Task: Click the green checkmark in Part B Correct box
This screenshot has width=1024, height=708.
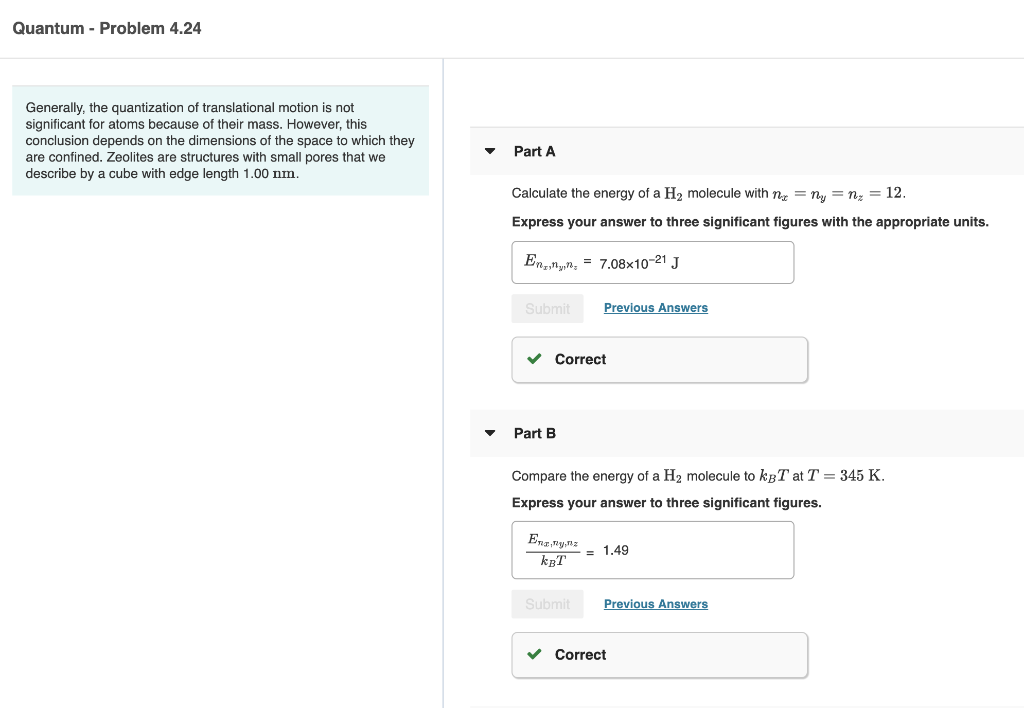Action: pyautogui.click(x=533, y=654)
